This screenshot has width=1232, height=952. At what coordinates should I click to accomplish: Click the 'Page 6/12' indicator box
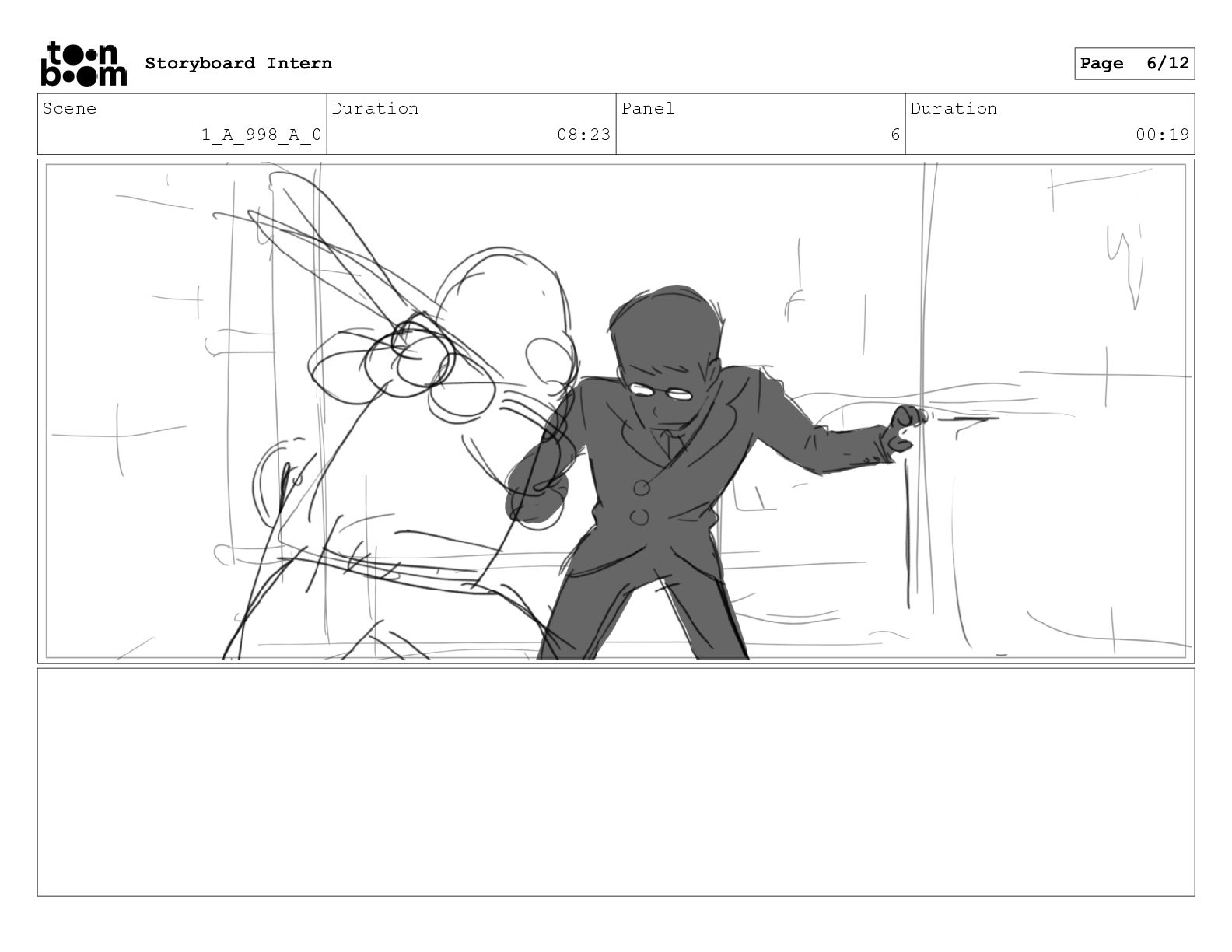pos(1135,64)
